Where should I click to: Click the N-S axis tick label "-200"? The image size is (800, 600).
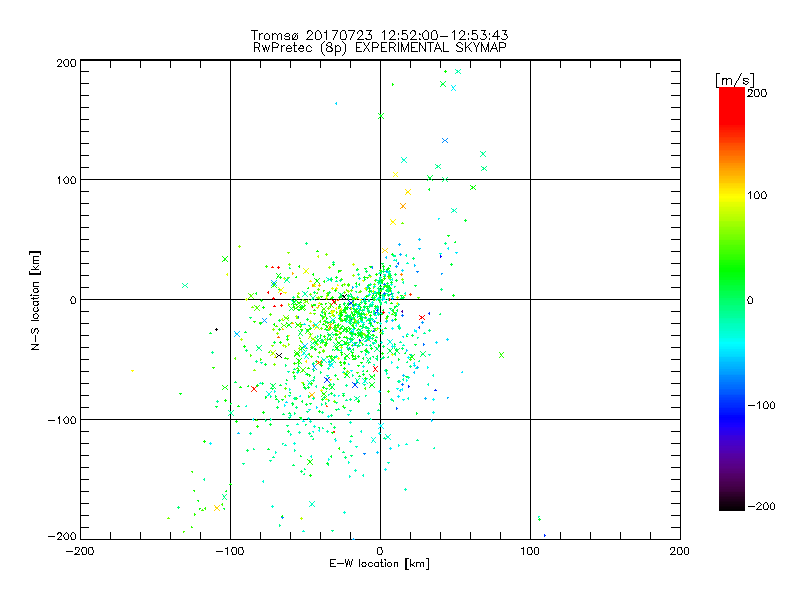pos(62,536)
